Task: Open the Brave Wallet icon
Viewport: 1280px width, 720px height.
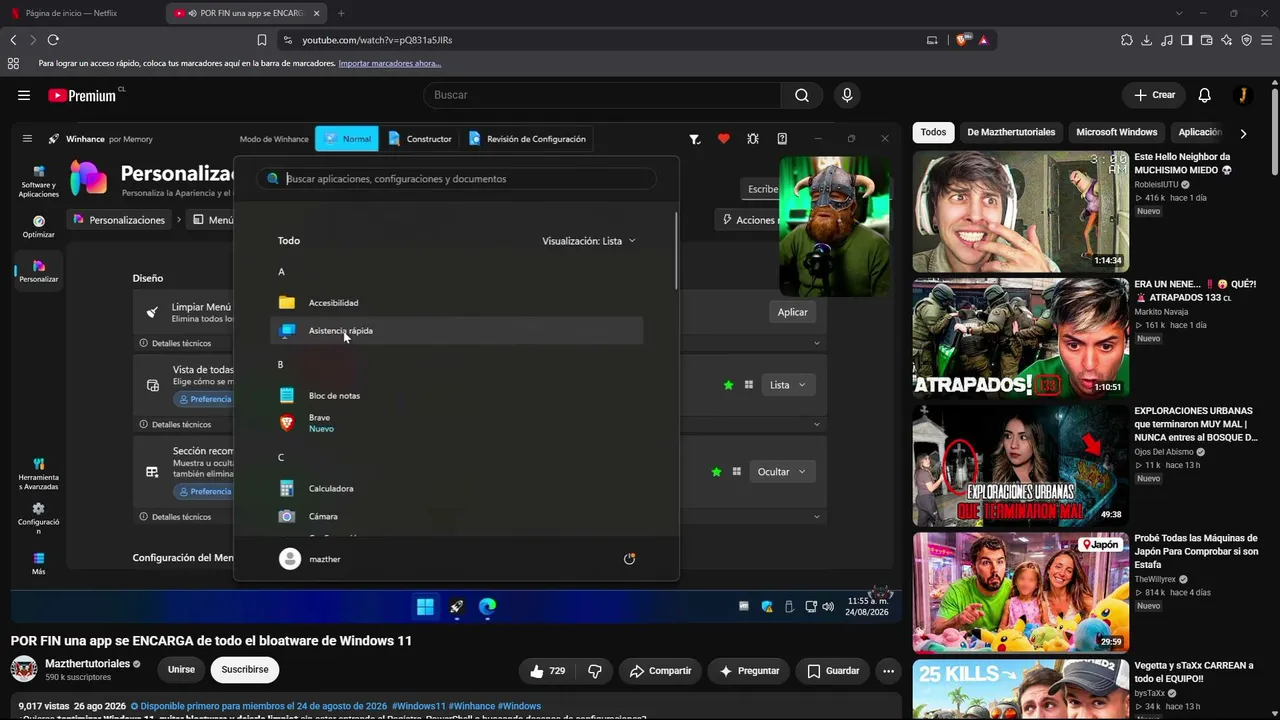Action: pos(1206,40)
